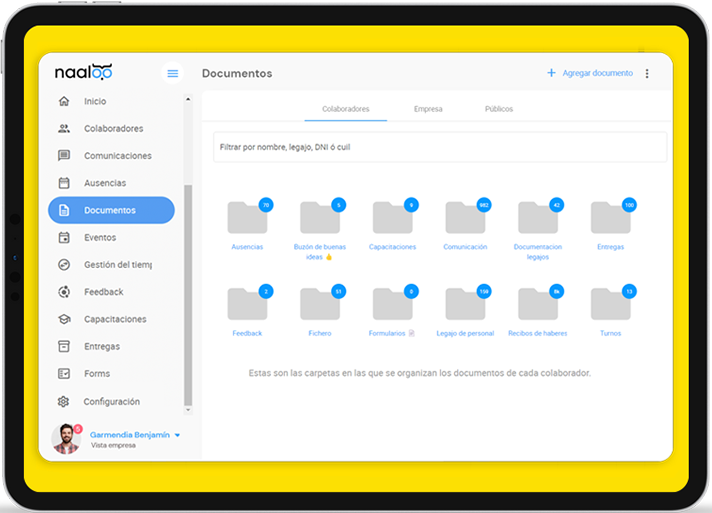Open the Inicio home icon

click(64, 101)
